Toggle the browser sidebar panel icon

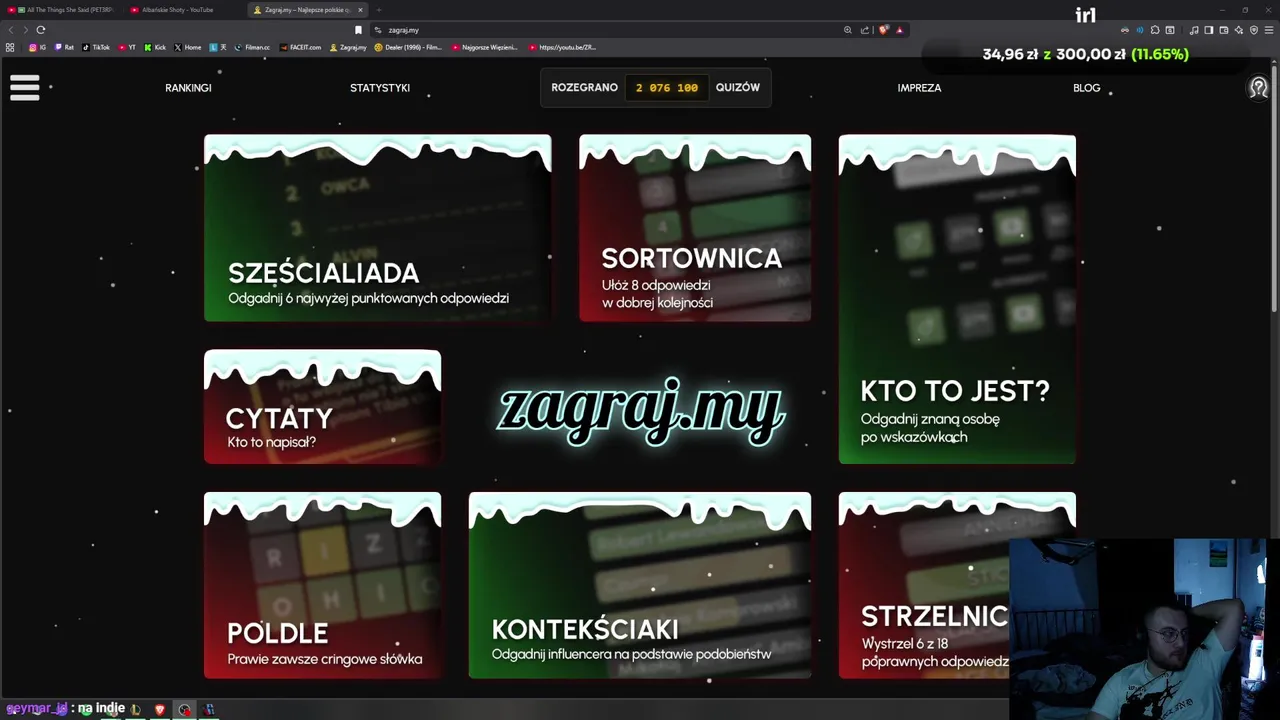pos(1208,30)
